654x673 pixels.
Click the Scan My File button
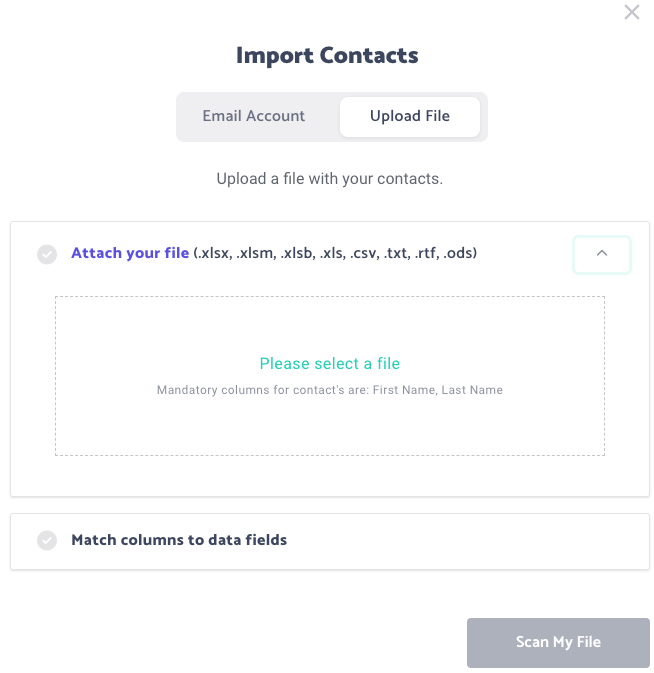click(x=558, y=643)
